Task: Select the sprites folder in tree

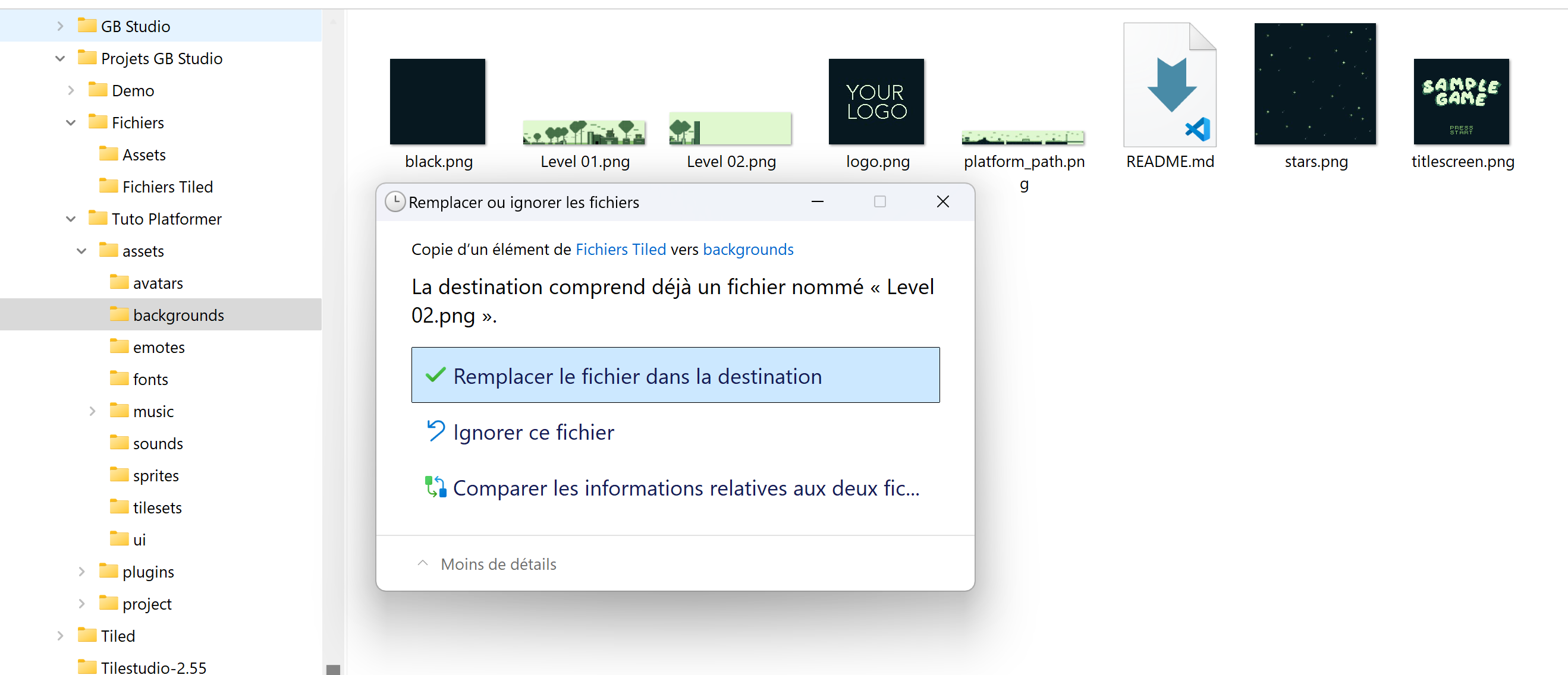Action: 155,475
